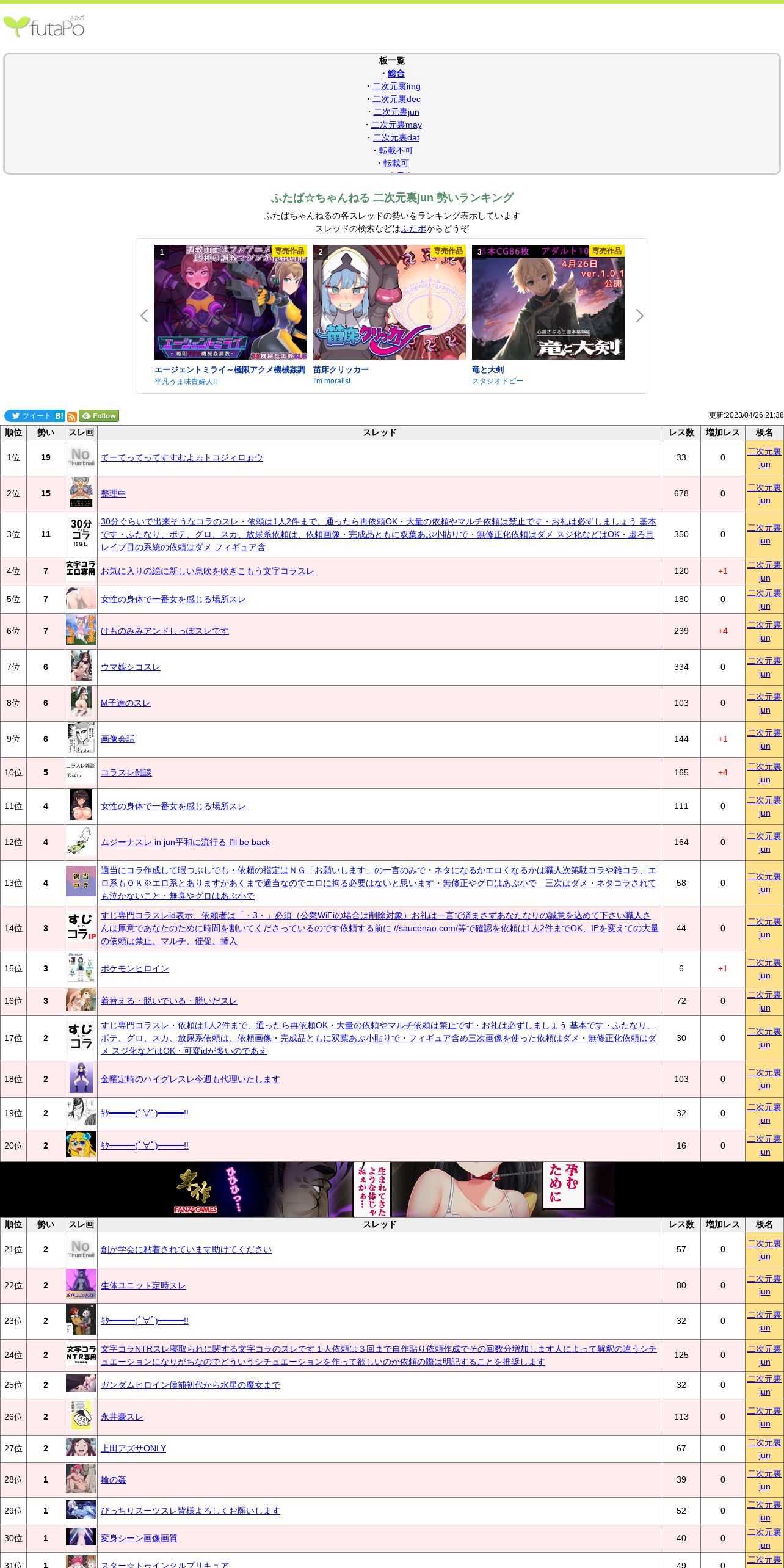Open the コラスレ雑談 thread
This screenshot has width=784, height=1568.
coord(126,772)
